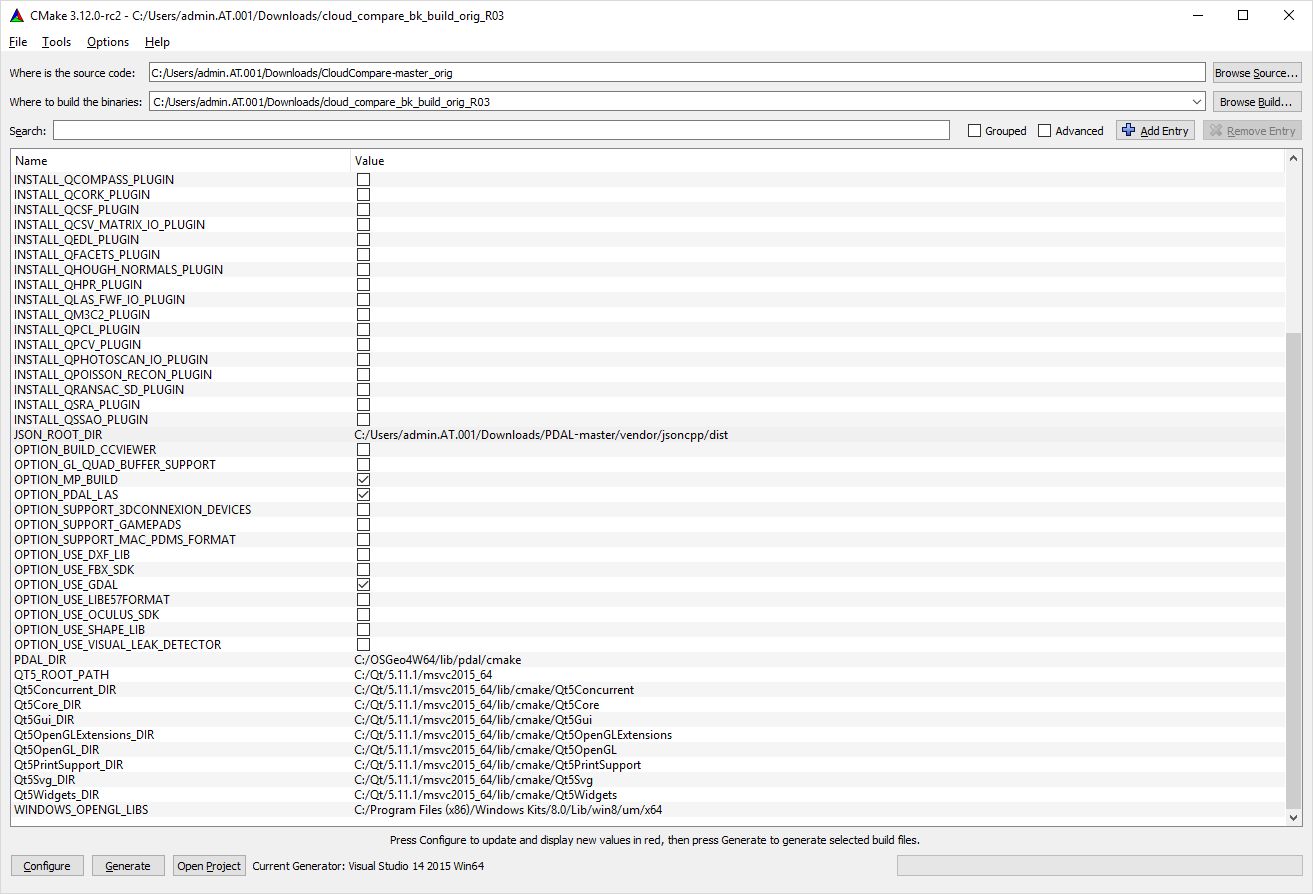This screenshot has height=894, width=1313.
Task: Click into the Search field
Action: coord(501,131)
